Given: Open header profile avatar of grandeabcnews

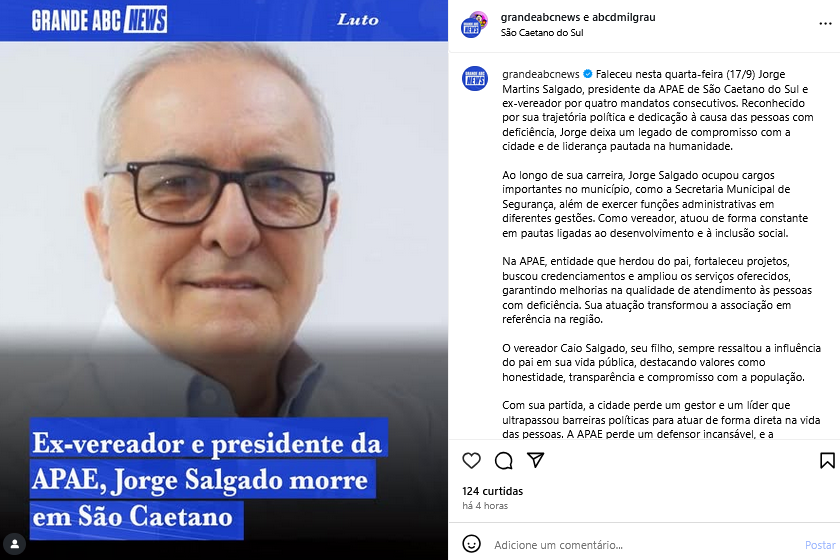Looking at the screenshot, I should (x=474, y=25).
